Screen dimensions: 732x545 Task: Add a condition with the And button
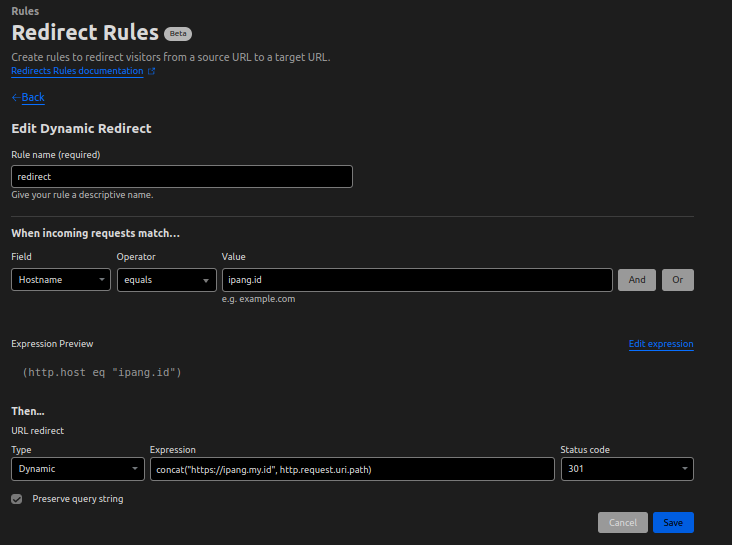click(637, 280)
